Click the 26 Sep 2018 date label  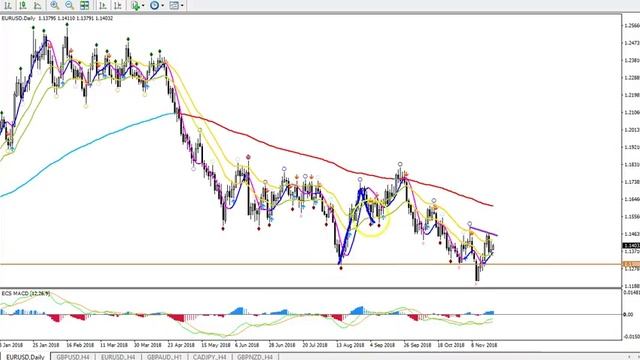click(417, 345)
